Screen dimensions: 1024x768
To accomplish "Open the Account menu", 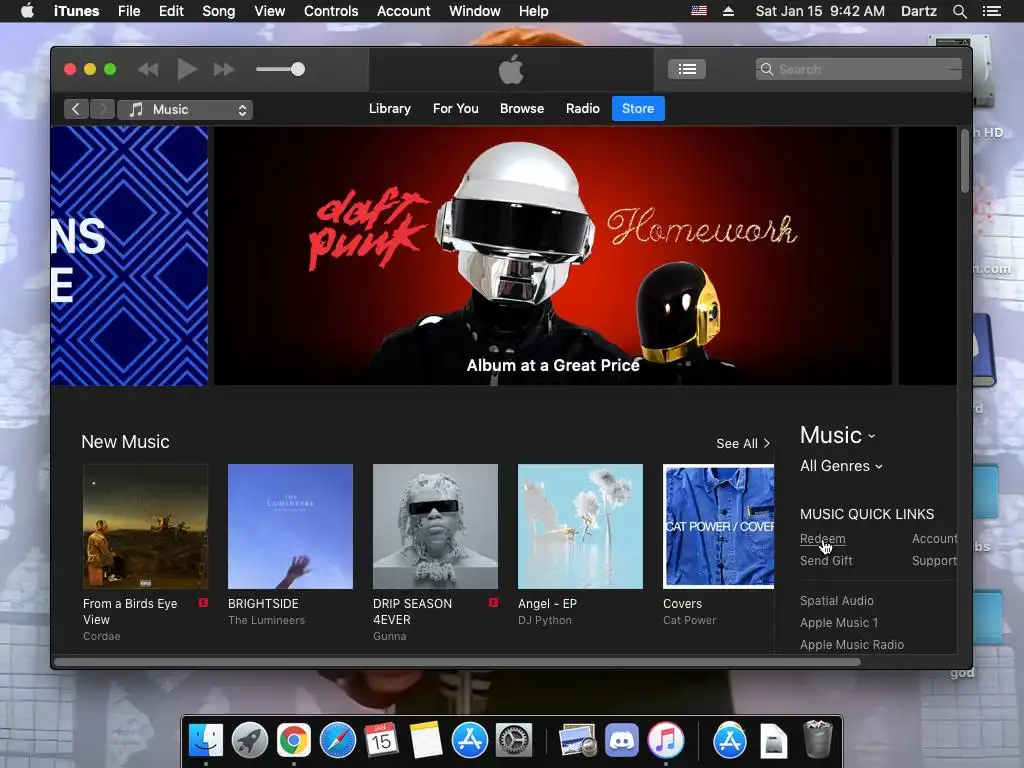I will click(403, 11).
